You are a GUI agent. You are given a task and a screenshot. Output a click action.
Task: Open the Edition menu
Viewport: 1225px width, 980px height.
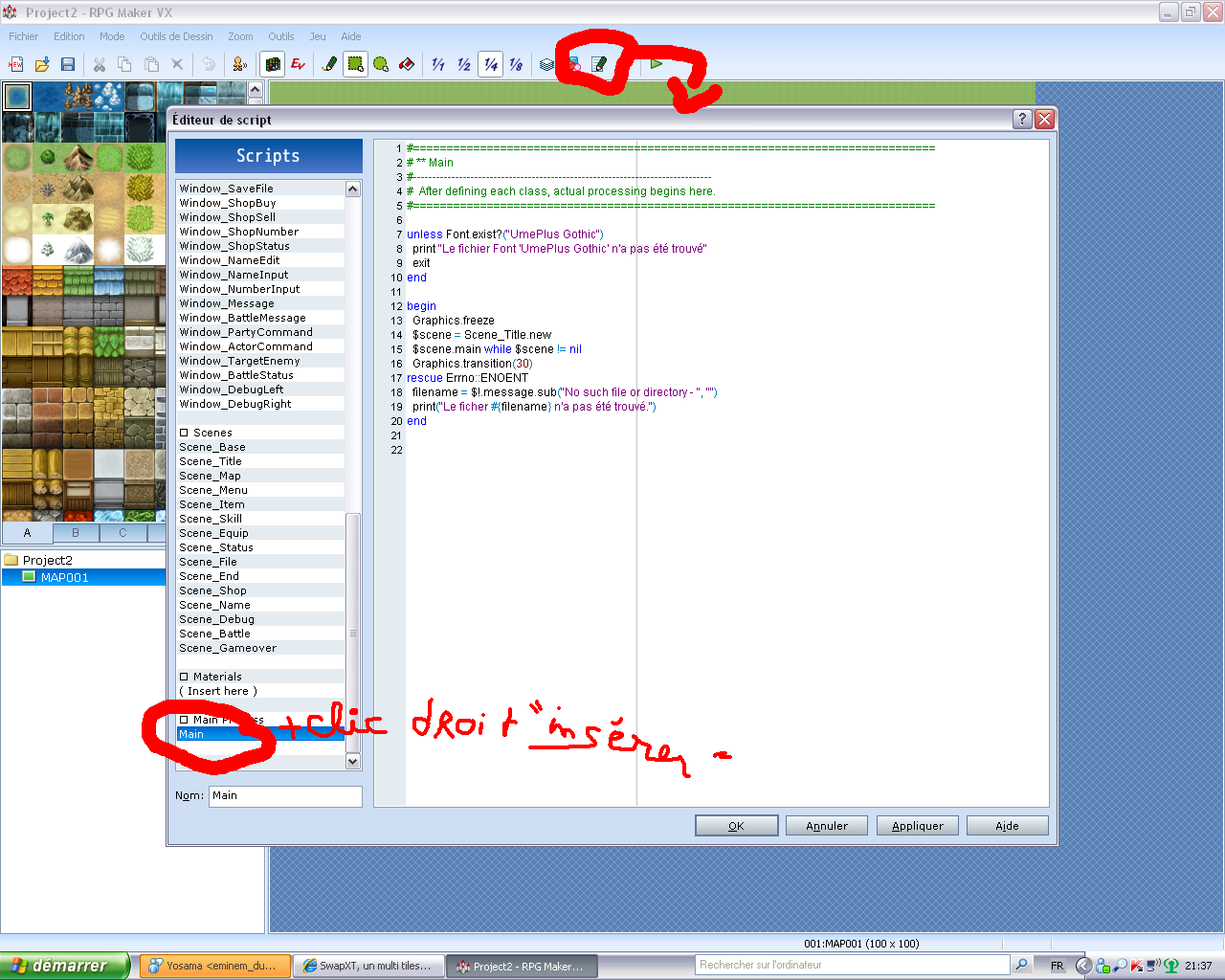[69, 36]
